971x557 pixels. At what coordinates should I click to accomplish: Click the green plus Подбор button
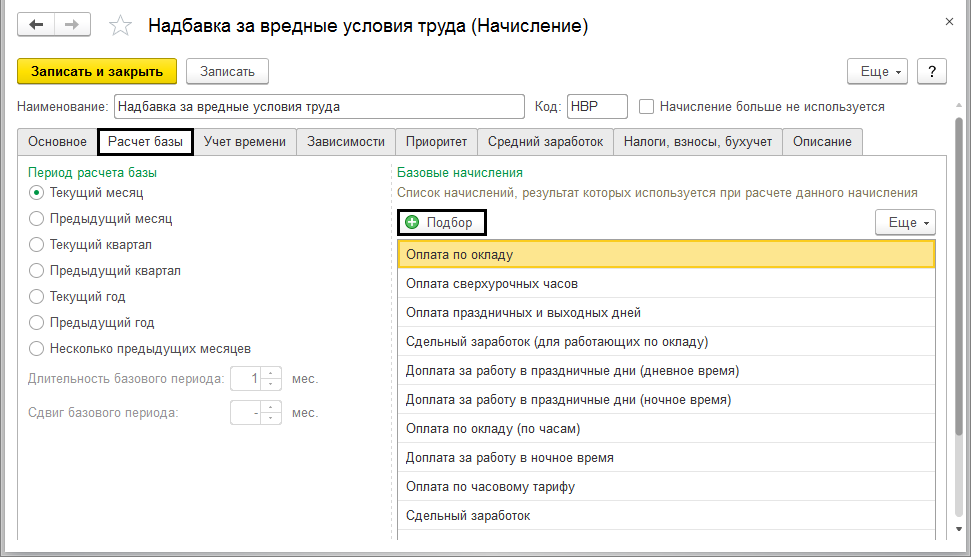tap(440, 222)
